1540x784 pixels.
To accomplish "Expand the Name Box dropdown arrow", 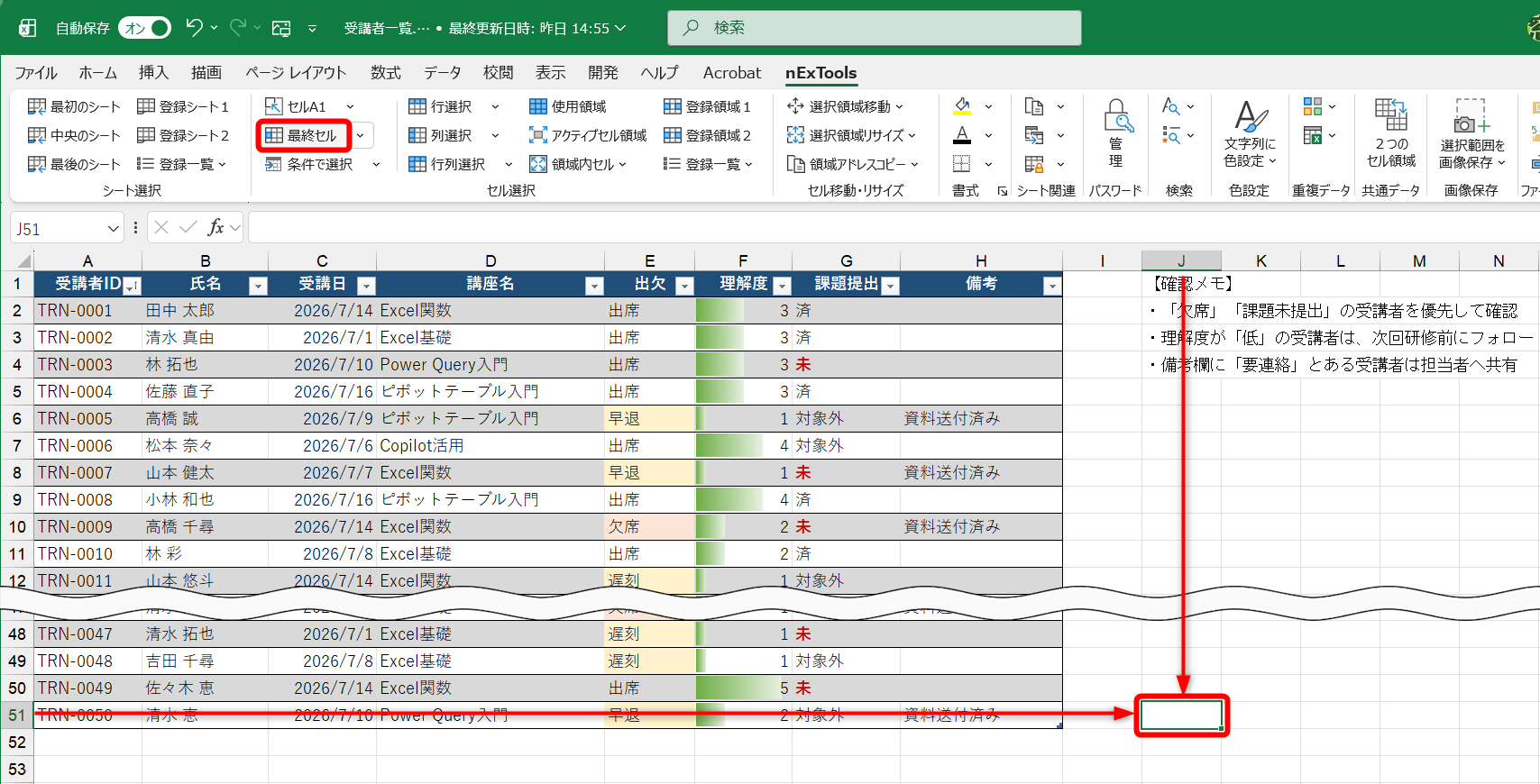I will 113,229.
